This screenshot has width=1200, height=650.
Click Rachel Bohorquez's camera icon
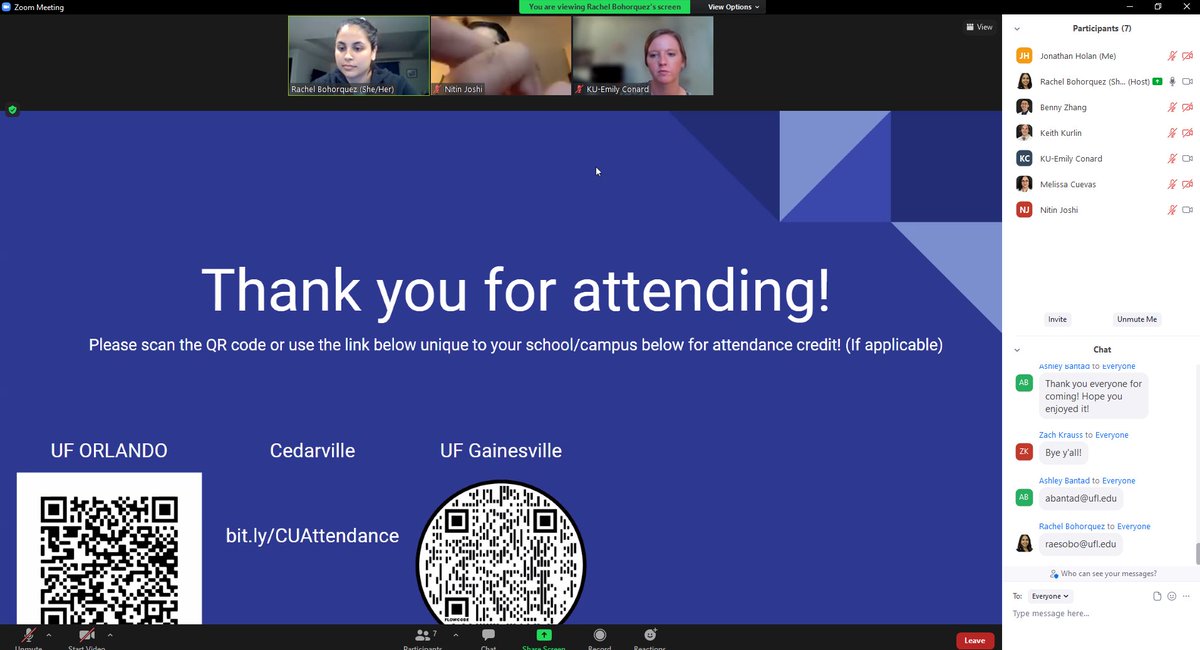(x=1188, y=82)
